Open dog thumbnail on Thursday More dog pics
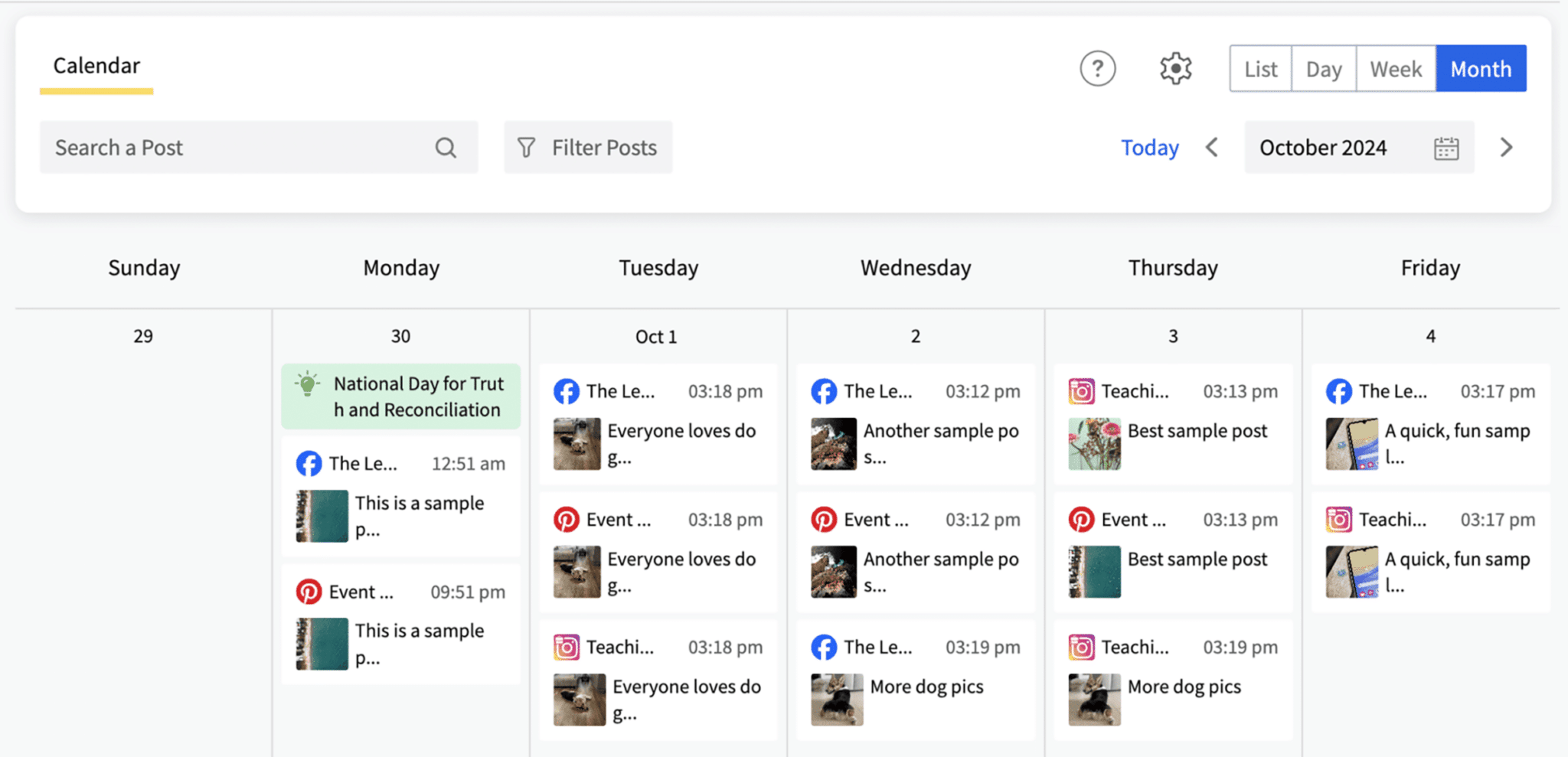The height and width of the screenshot is (757, 1568). pos(1094,700)
